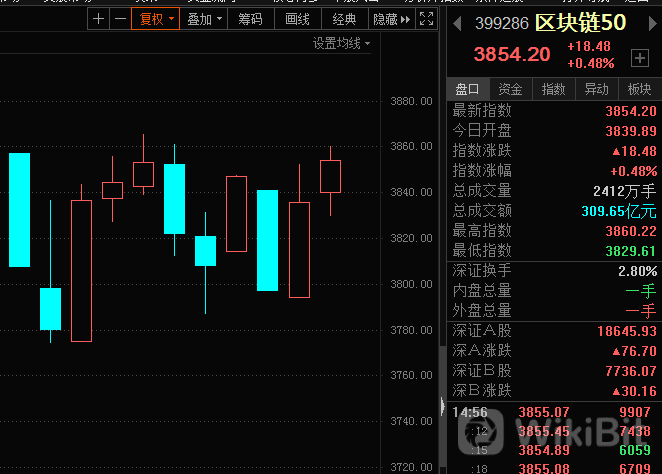Click the 14:56 tick row price 3855.07
This screenshot has width=662, height=474.
(x=544, y=412)
